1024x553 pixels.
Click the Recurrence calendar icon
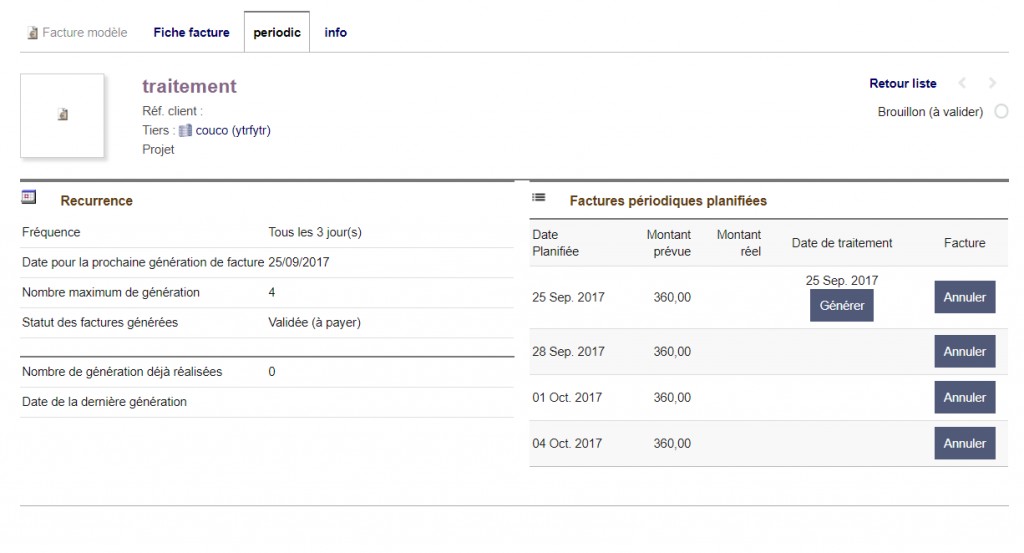29,197
